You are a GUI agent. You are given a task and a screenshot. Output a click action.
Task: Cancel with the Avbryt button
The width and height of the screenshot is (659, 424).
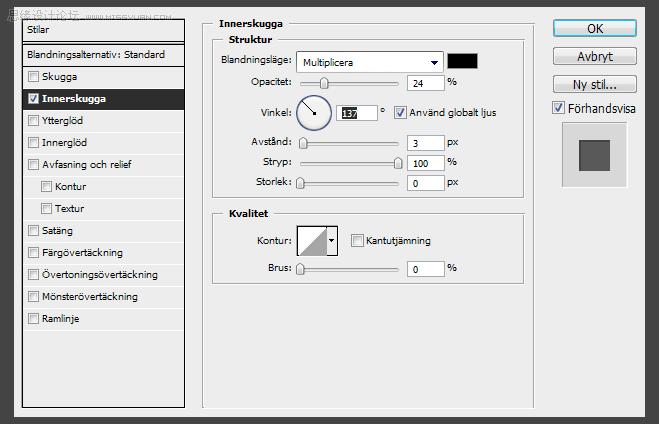[595, 56]
